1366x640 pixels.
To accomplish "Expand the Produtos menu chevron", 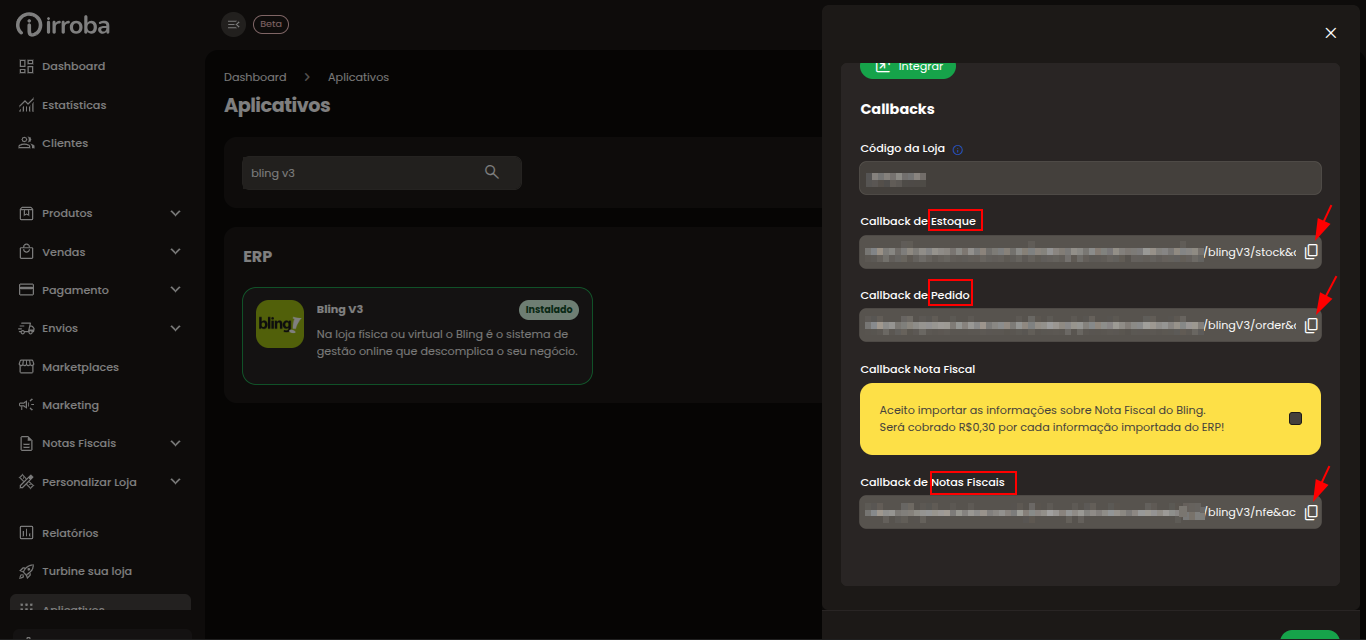I will pos(175,213).
